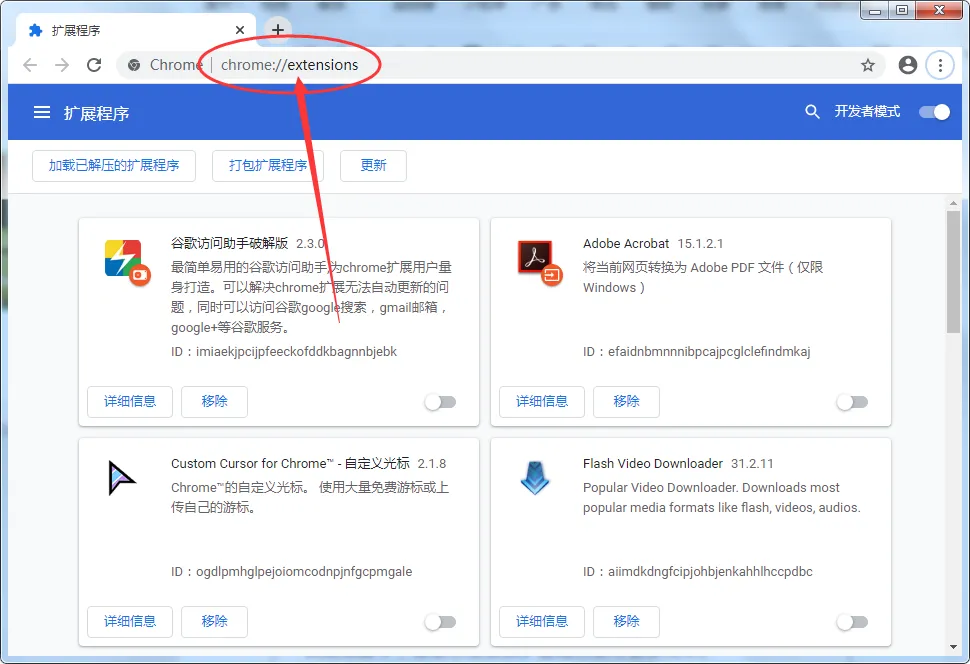
Task: Click 移除 for Custom Cursor for Chrome
Action: click(214, 621)
